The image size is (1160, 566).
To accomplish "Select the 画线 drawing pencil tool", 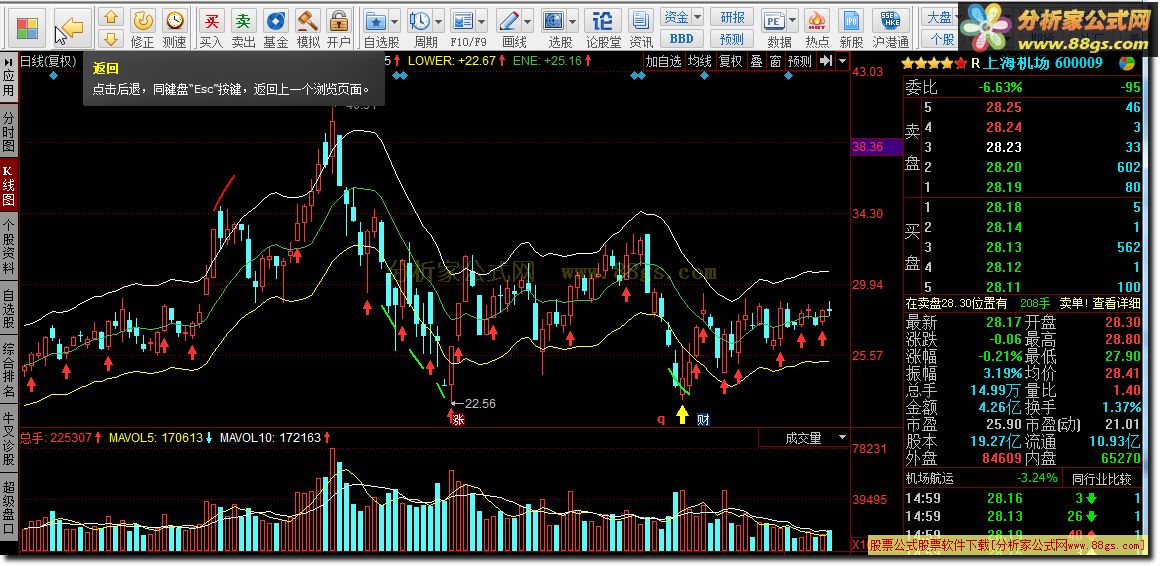I will [508, 20].
